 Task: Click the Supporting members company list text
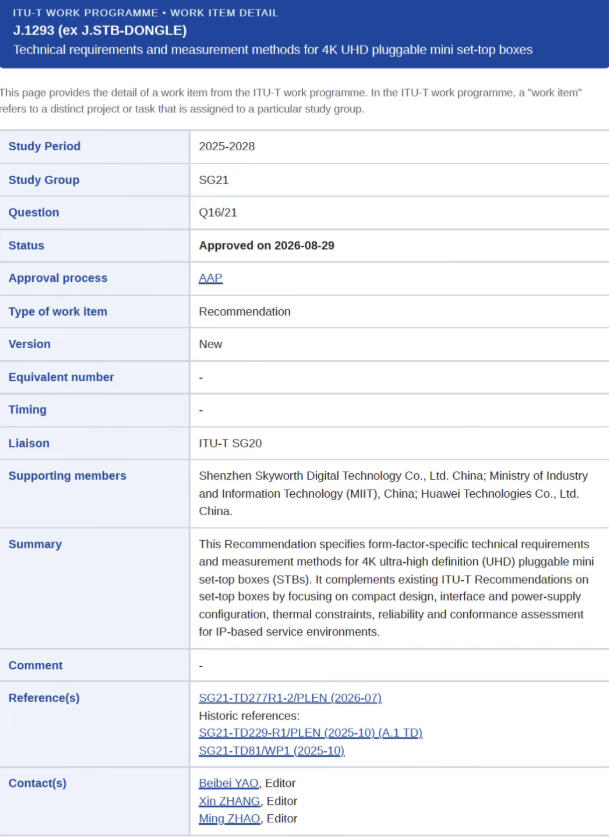393,493
